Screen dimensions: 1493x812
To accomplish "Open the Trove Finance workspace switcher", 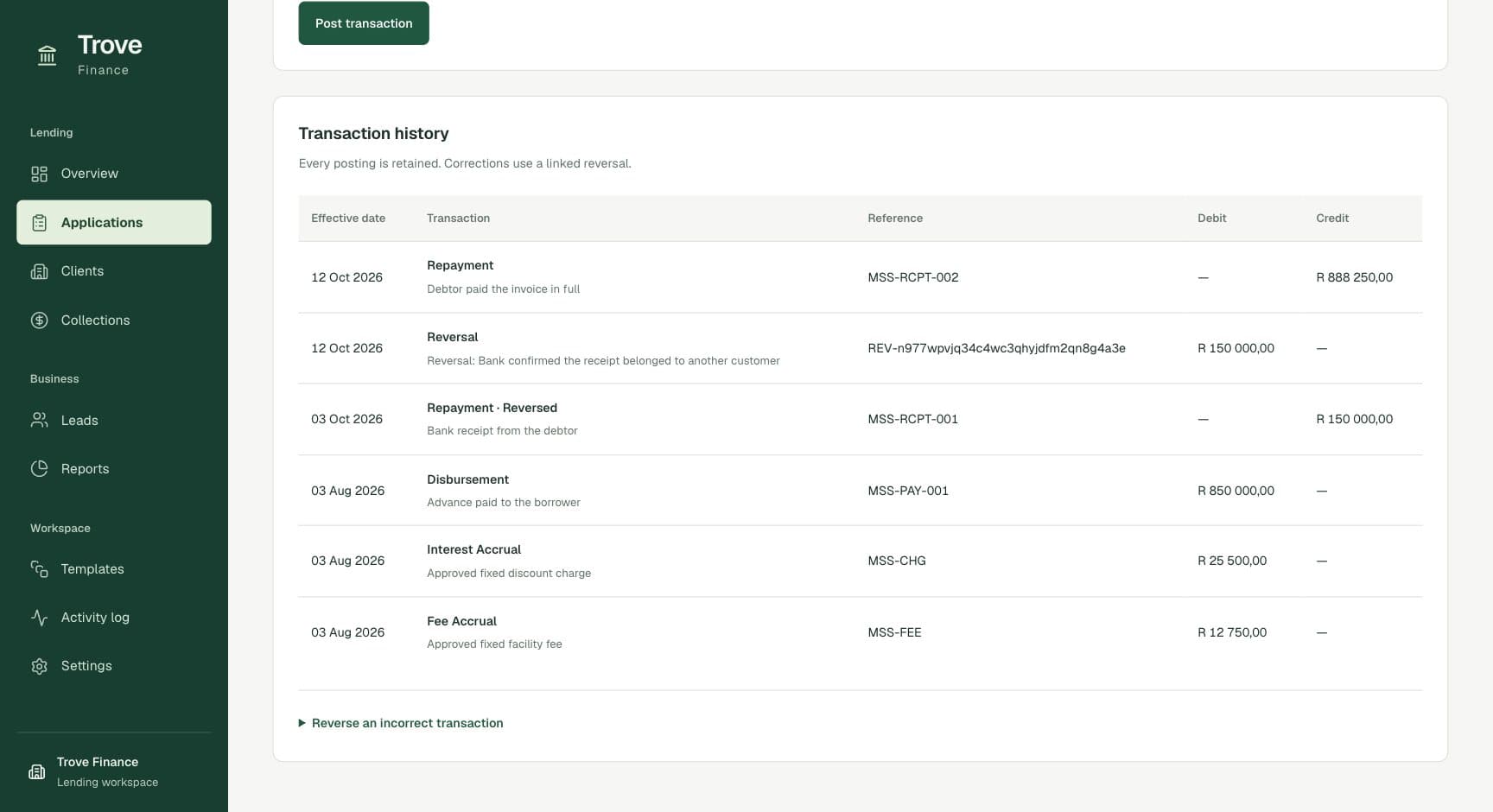I will click(x=113, y=771).
